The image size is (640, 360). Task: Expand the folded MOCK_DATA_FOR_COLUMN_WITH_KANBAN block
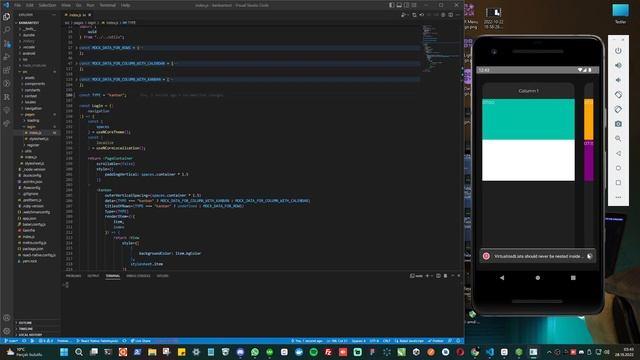tap(76, 80)
